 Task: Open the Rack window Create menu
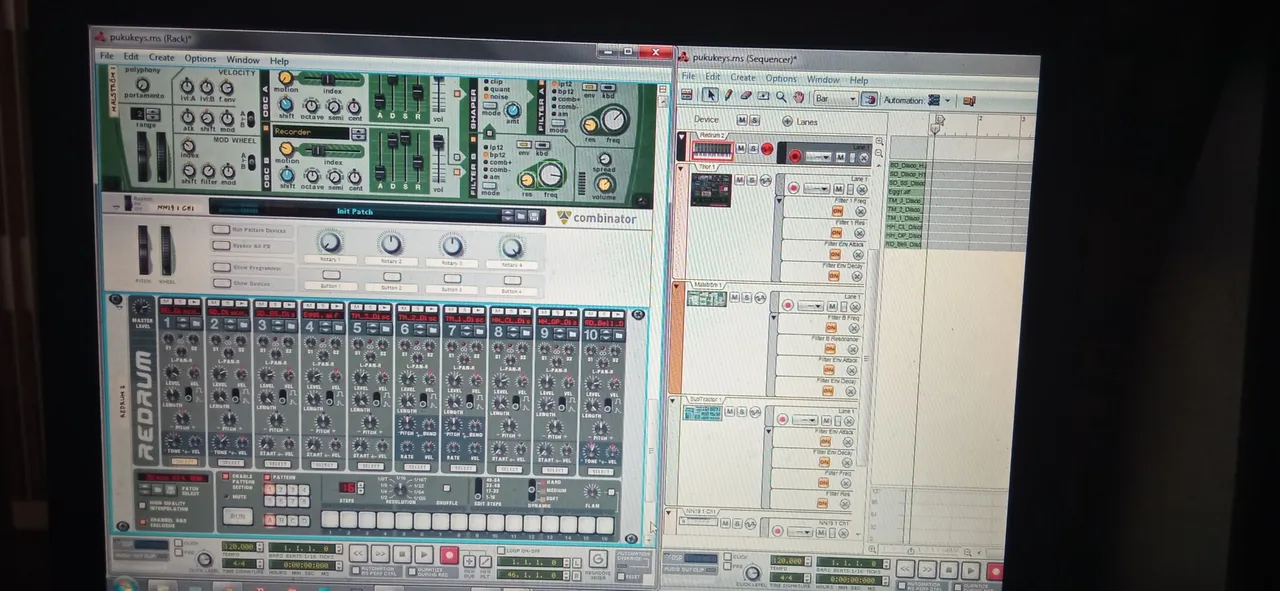coord(161,58)
